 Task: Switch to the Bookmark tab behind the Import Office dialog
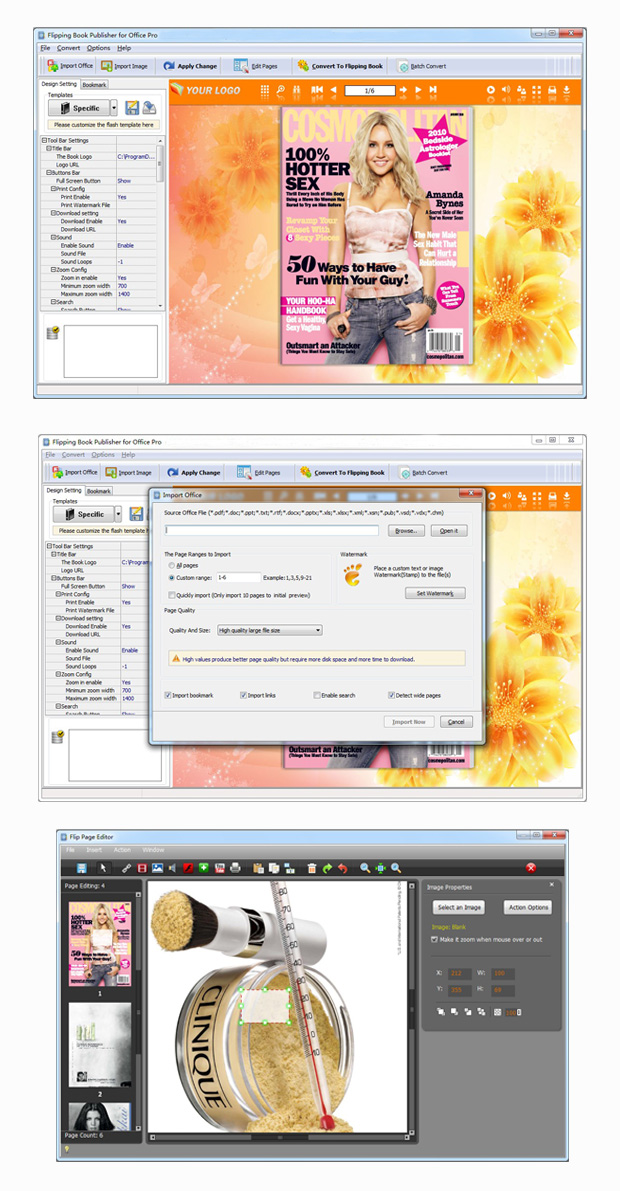click(99, 491)
